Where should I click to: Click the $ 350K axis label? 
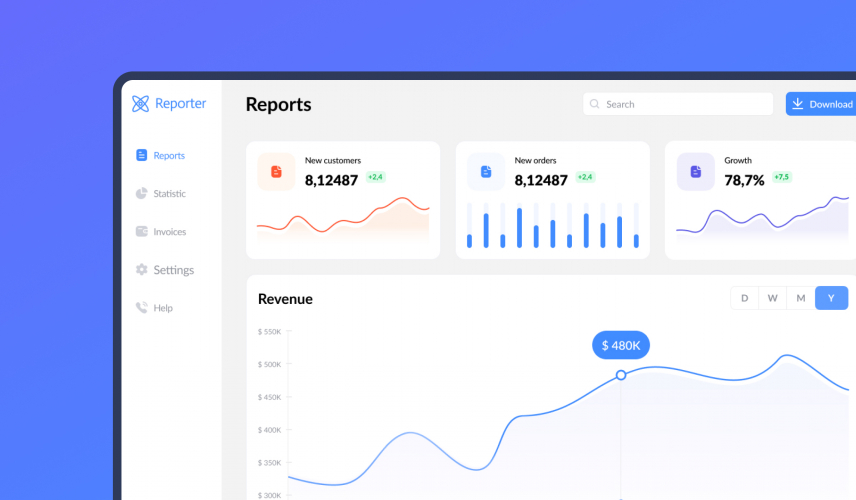(x=270, y=462)
